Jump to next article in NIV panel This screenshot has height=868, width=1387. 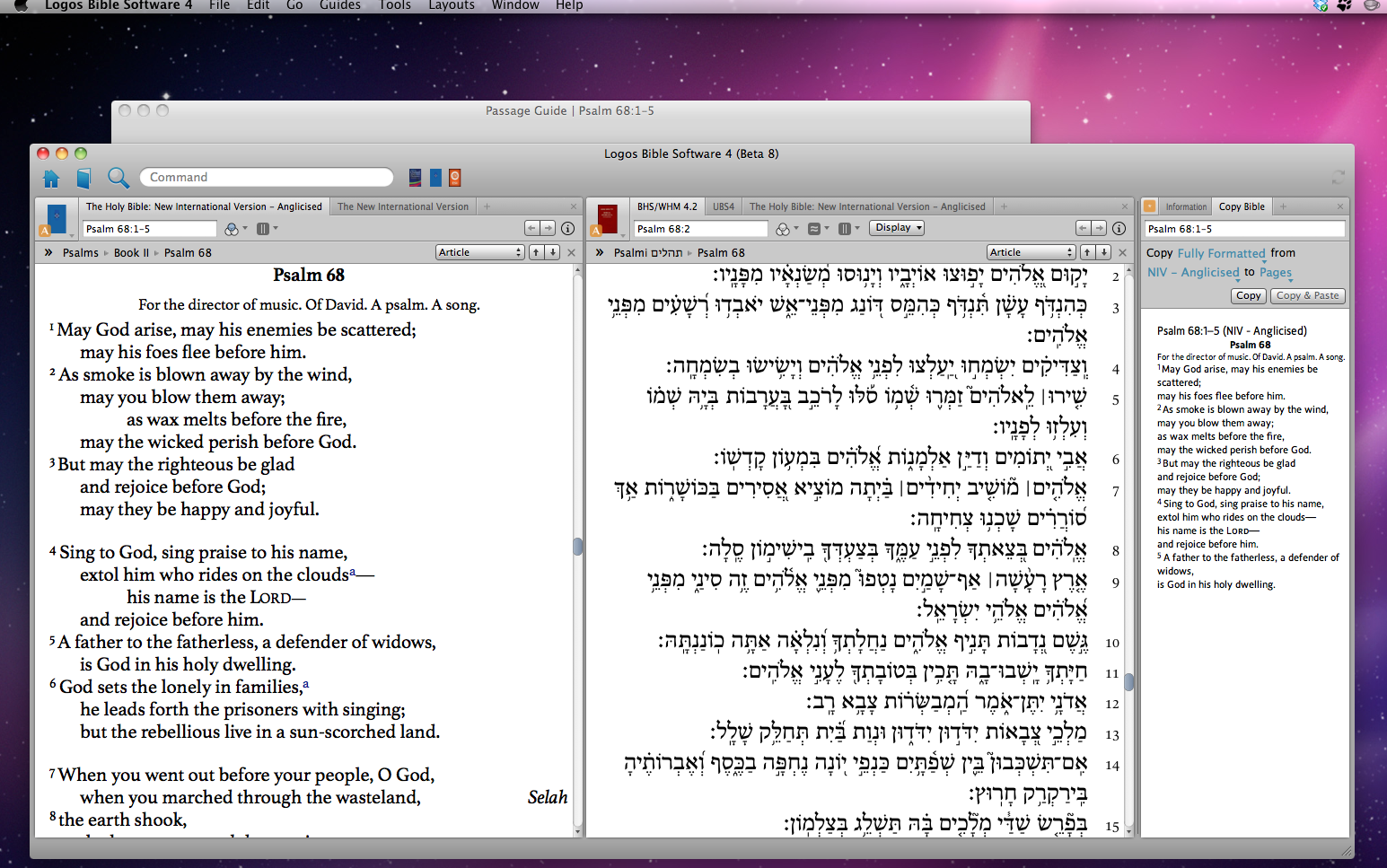(553, 252)
